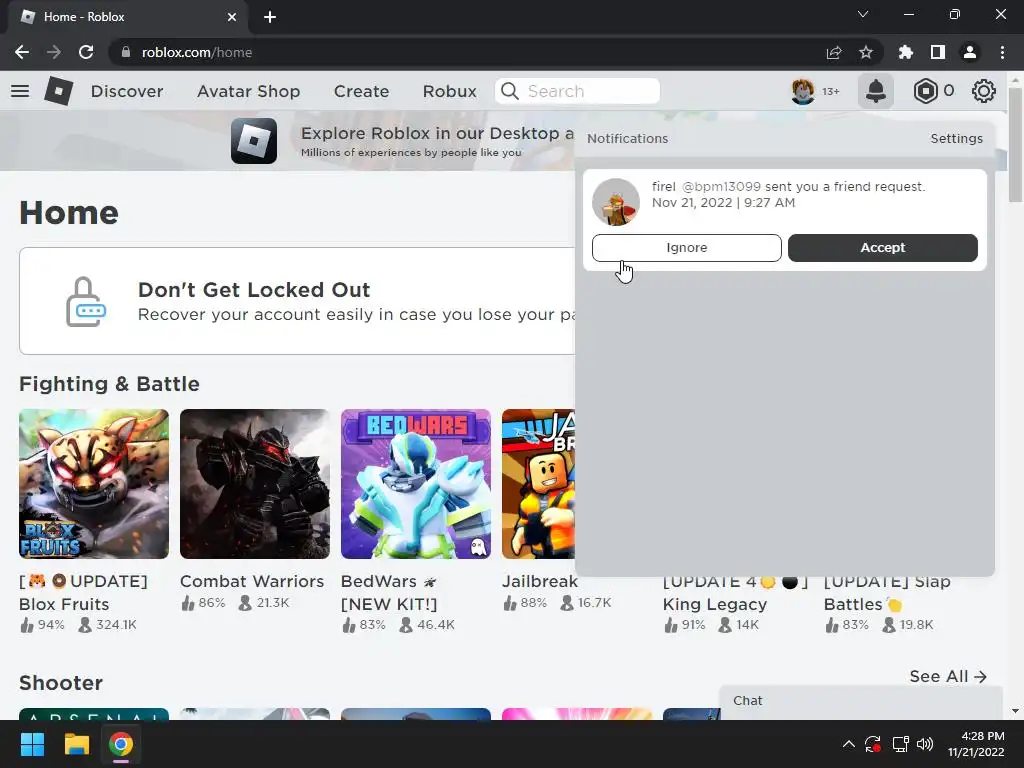Open Chrome profile menu
Image resolution: width=1024 pixels, height=768 pixels.
[x=969, y=52]
